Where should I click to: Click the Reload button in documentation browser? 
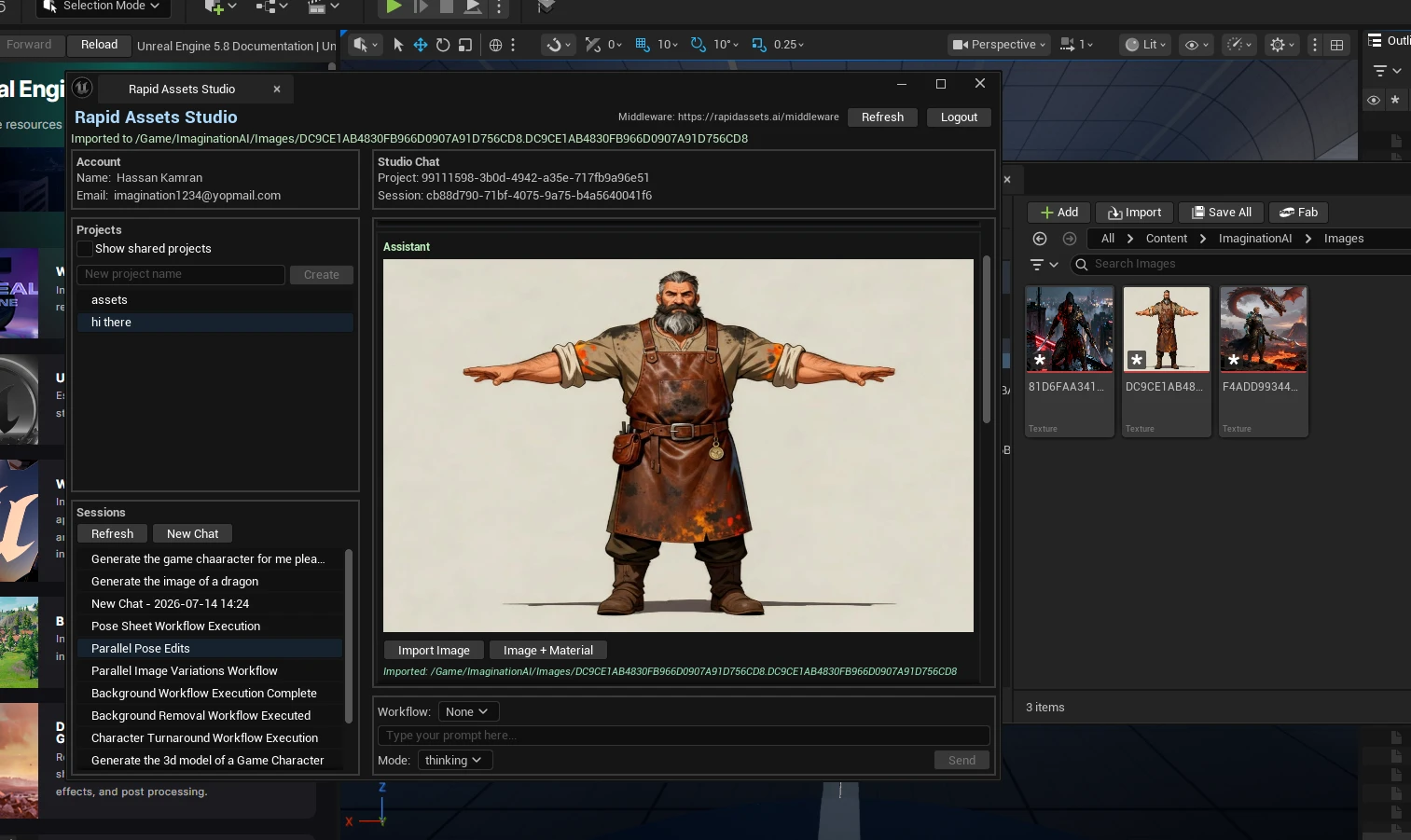click(x=99, y=45)
